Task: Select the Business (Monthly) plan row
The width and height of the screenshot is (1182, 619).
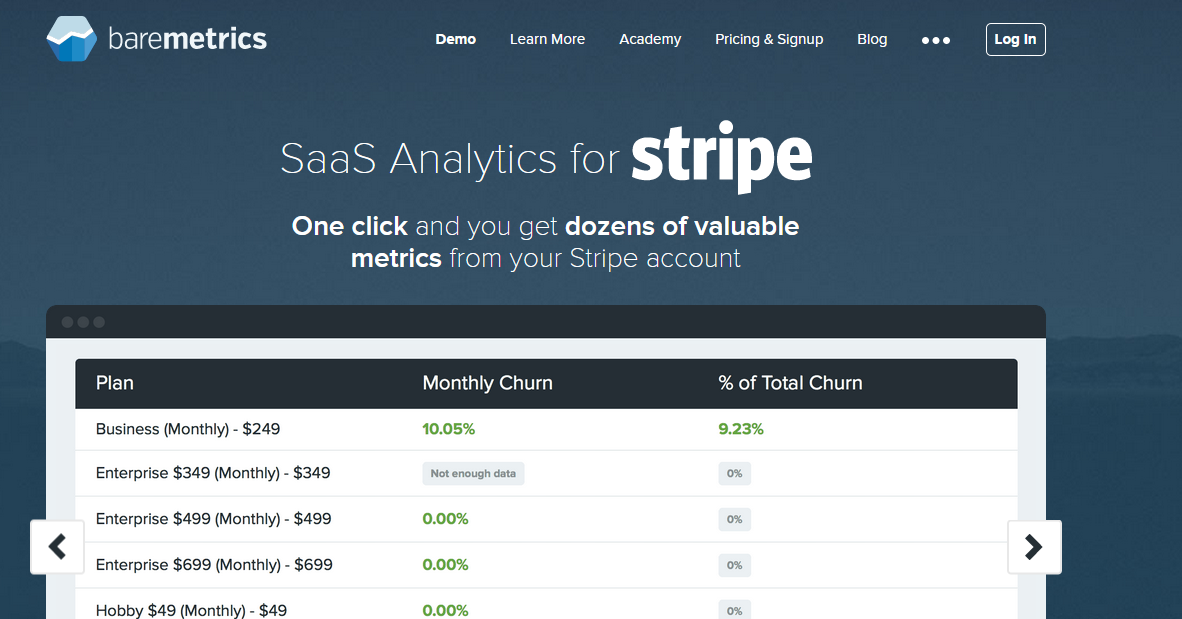Action: click(187, 428)
